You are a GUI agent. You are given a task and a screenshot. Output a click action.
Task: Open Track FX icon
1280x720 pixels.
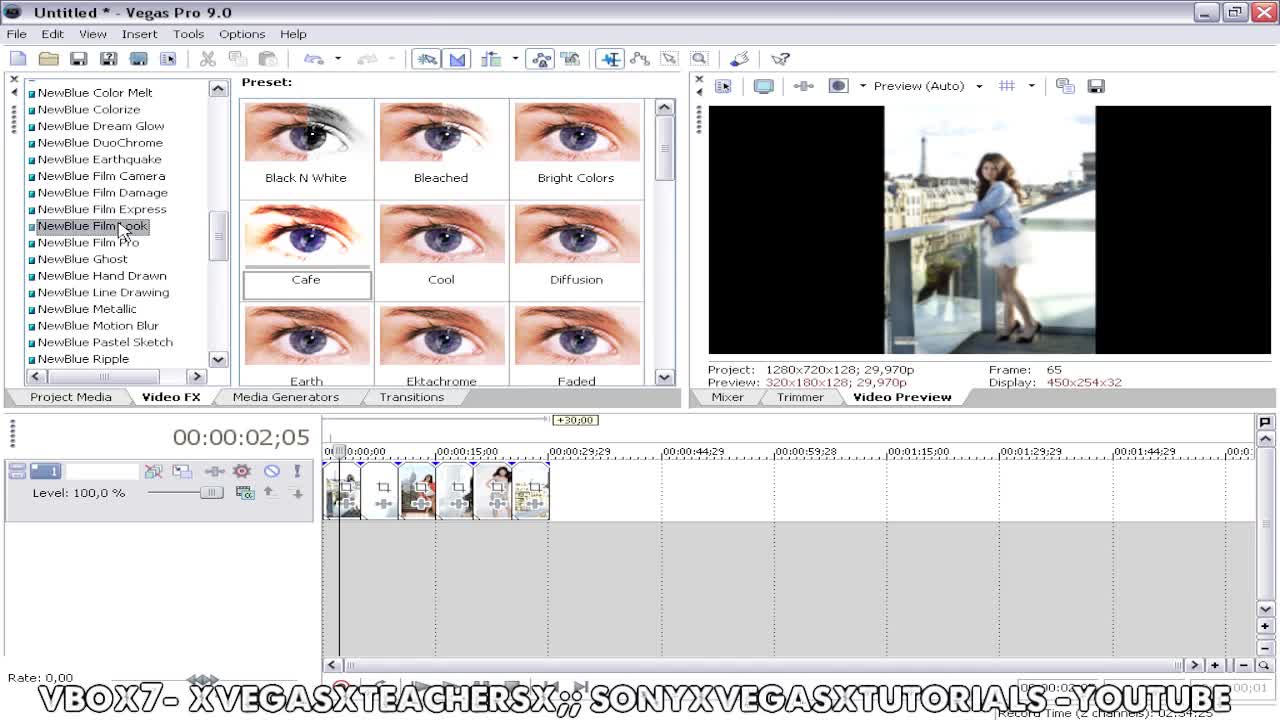click(213, 471)
